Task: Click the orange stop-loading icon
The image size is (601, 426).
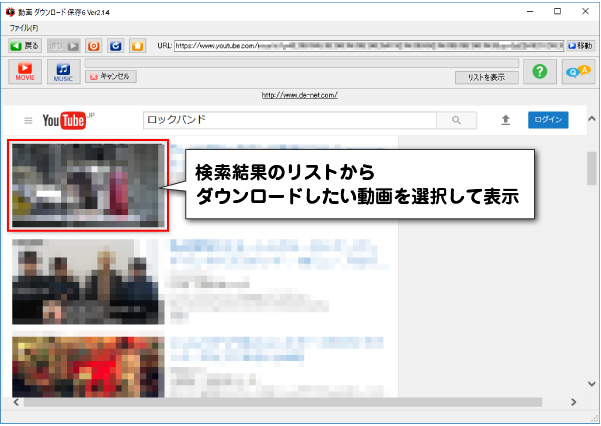Action: pos(94,46)
